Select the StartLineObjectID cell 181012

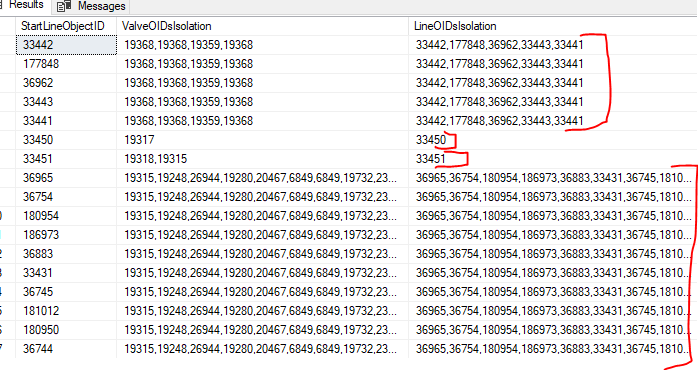66,311
